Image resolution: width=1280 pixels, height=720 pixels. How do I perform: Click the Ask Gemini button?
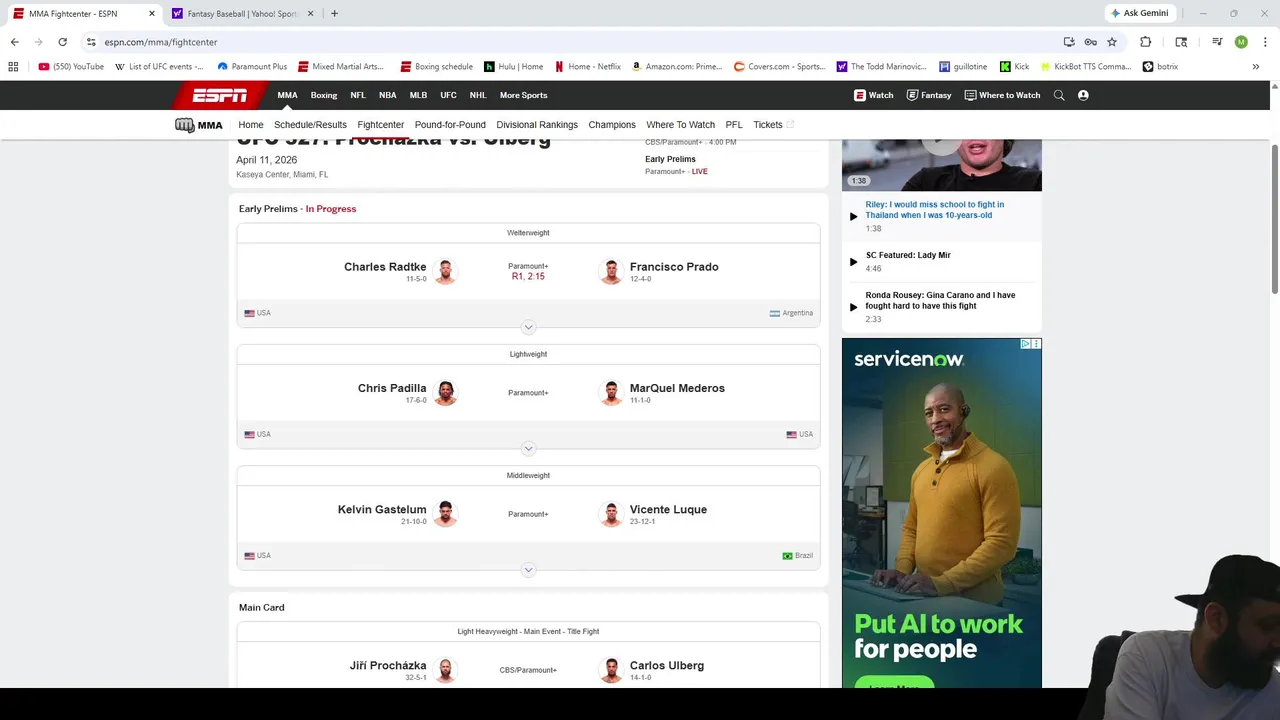click(x=1139, y=13)
